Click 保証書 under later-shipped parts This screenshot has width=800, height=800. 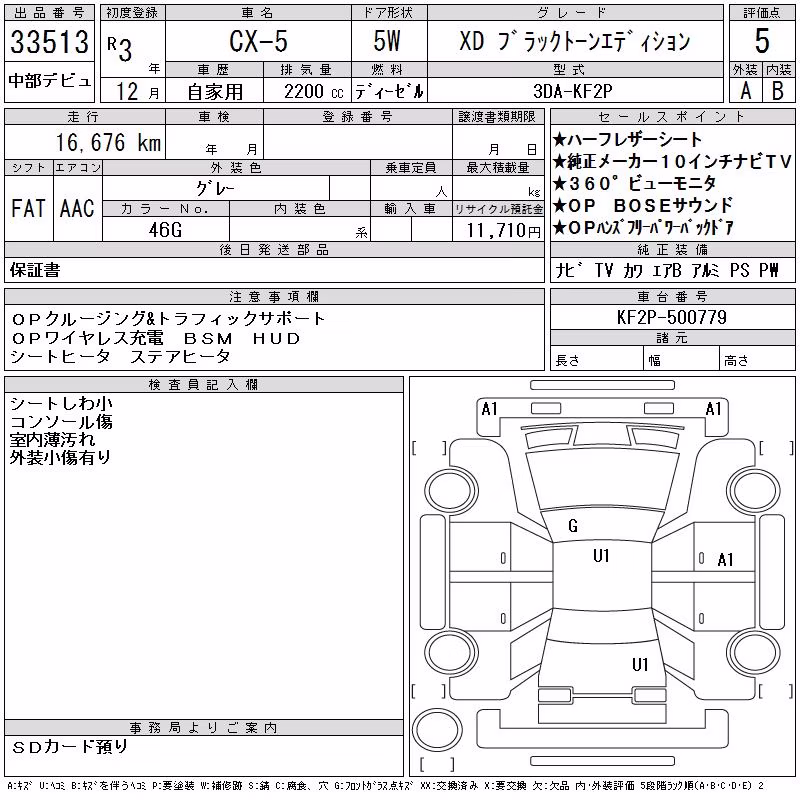35,270
